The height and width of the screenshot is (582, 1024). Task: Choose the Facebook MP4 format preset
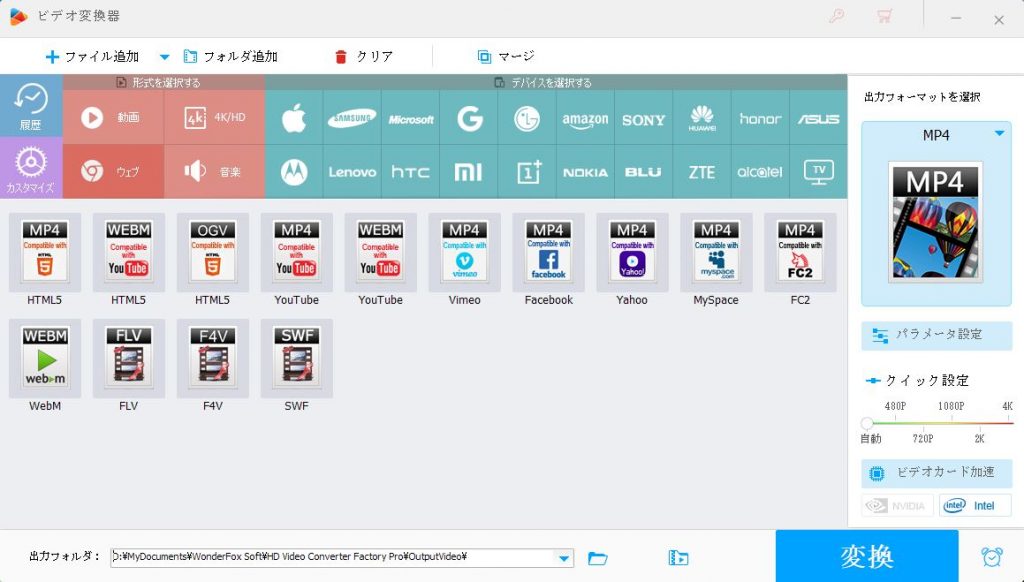[548, 259]
